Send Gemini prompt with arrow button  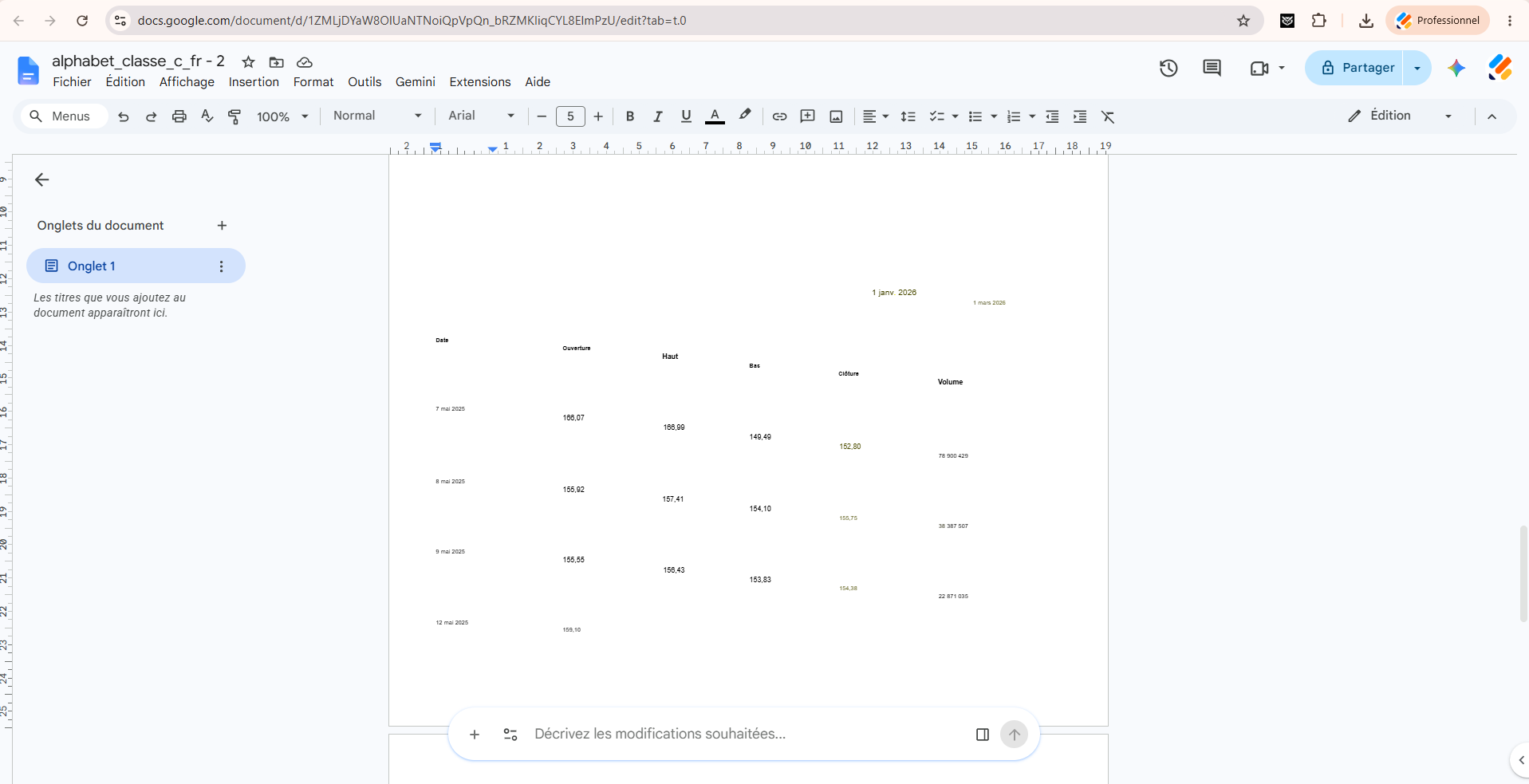[1014, 735]
